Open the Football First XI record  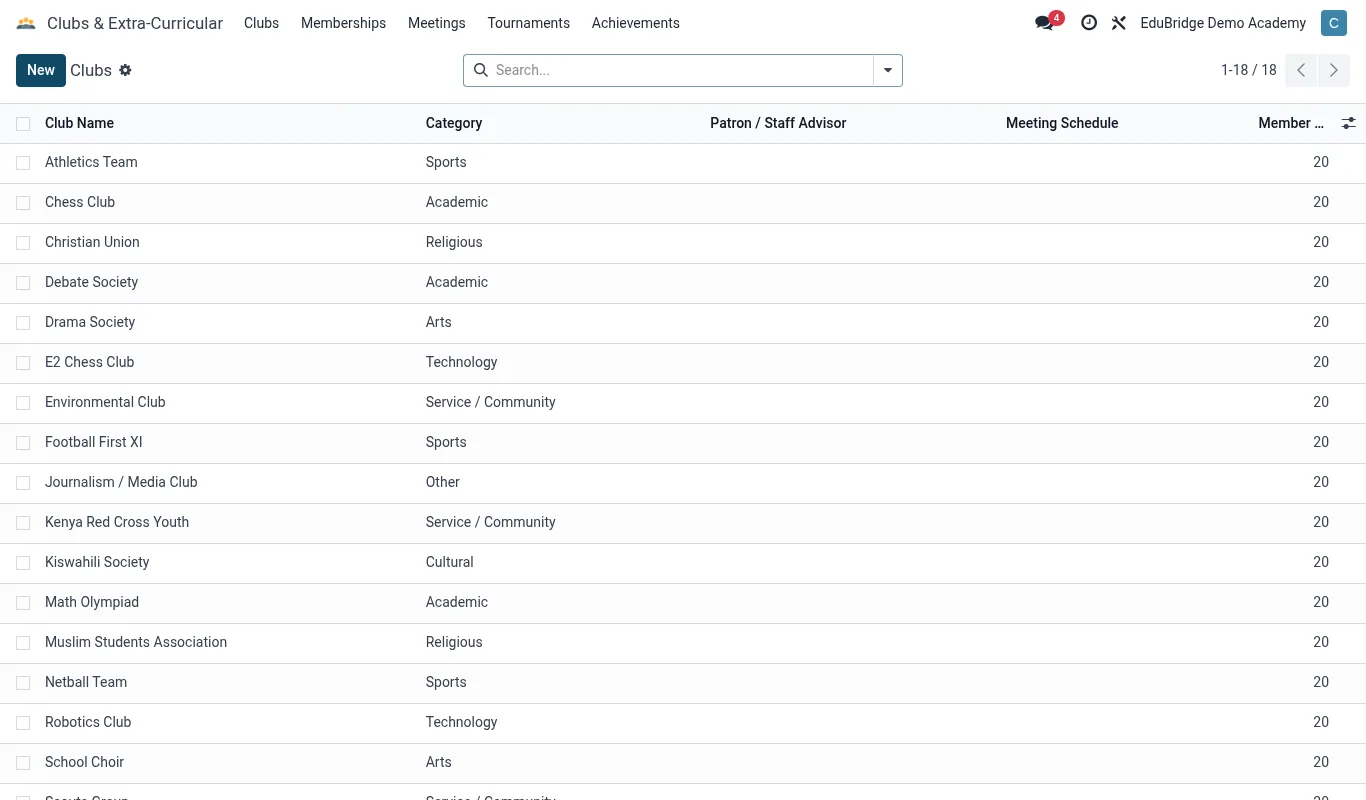94,442
